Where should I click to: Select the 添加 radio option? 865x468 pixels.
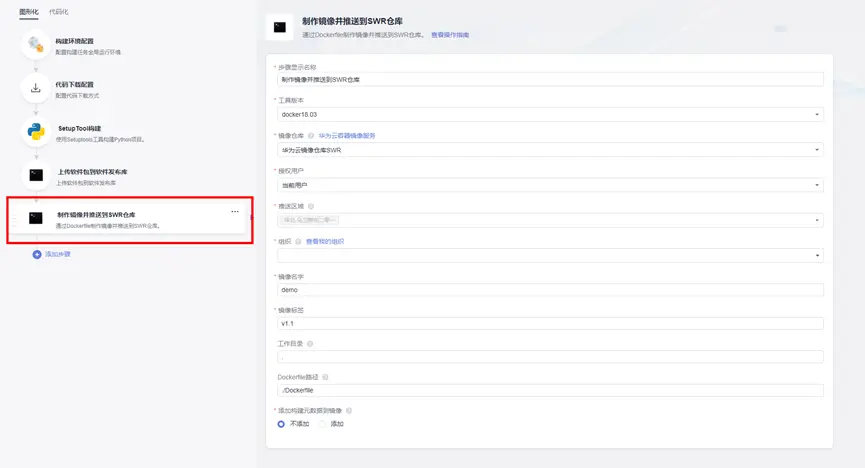click(x=323, y=424)
